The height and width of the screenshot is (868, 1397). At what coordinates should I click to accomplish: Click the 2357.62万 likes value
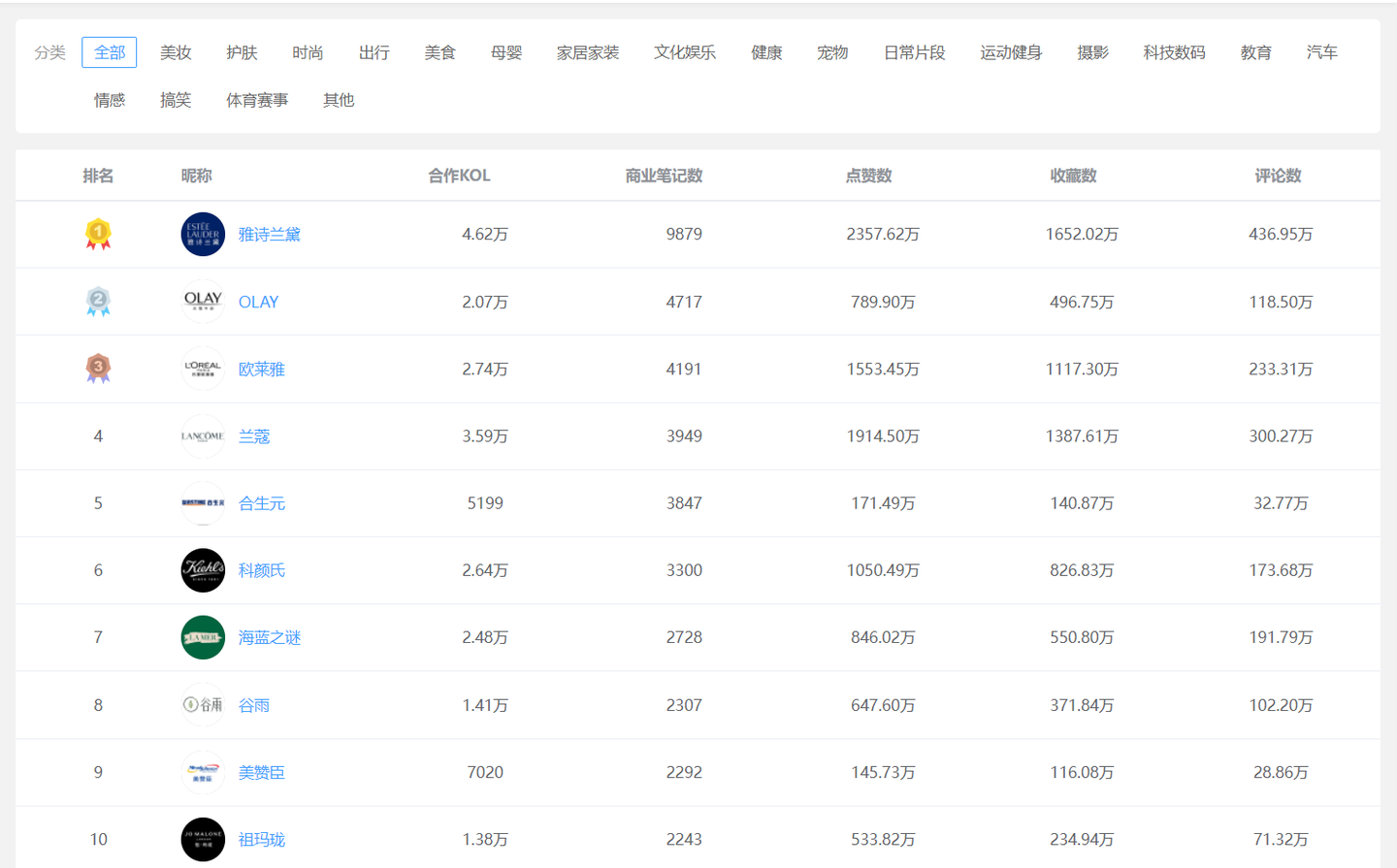[x=883, y=235]
